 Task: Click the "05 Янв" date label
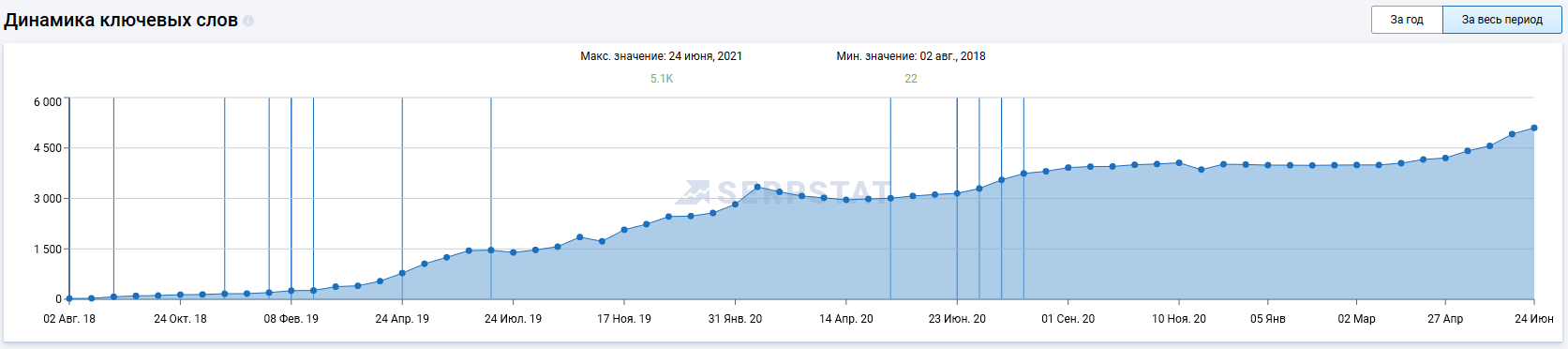(x=1268, y=319)
